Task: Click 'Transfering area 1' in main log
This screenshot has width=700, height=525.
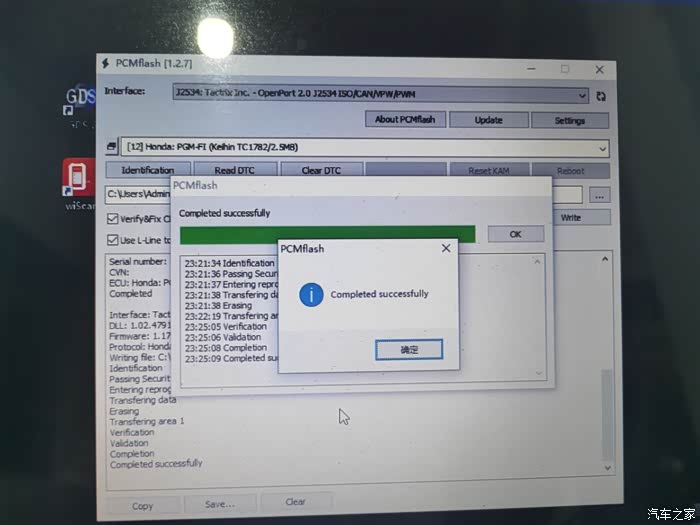Action: tap(147, 421)
